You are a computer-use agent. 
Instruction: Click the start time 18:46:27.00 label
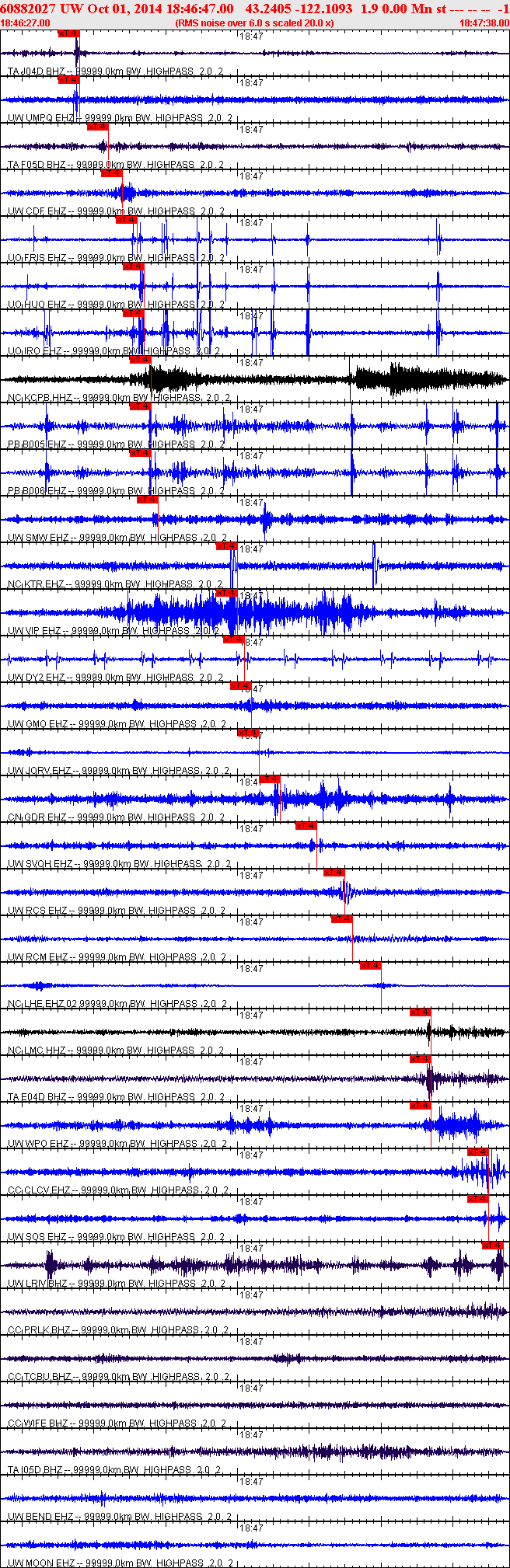pyautogui.click(x=26, y=23)
